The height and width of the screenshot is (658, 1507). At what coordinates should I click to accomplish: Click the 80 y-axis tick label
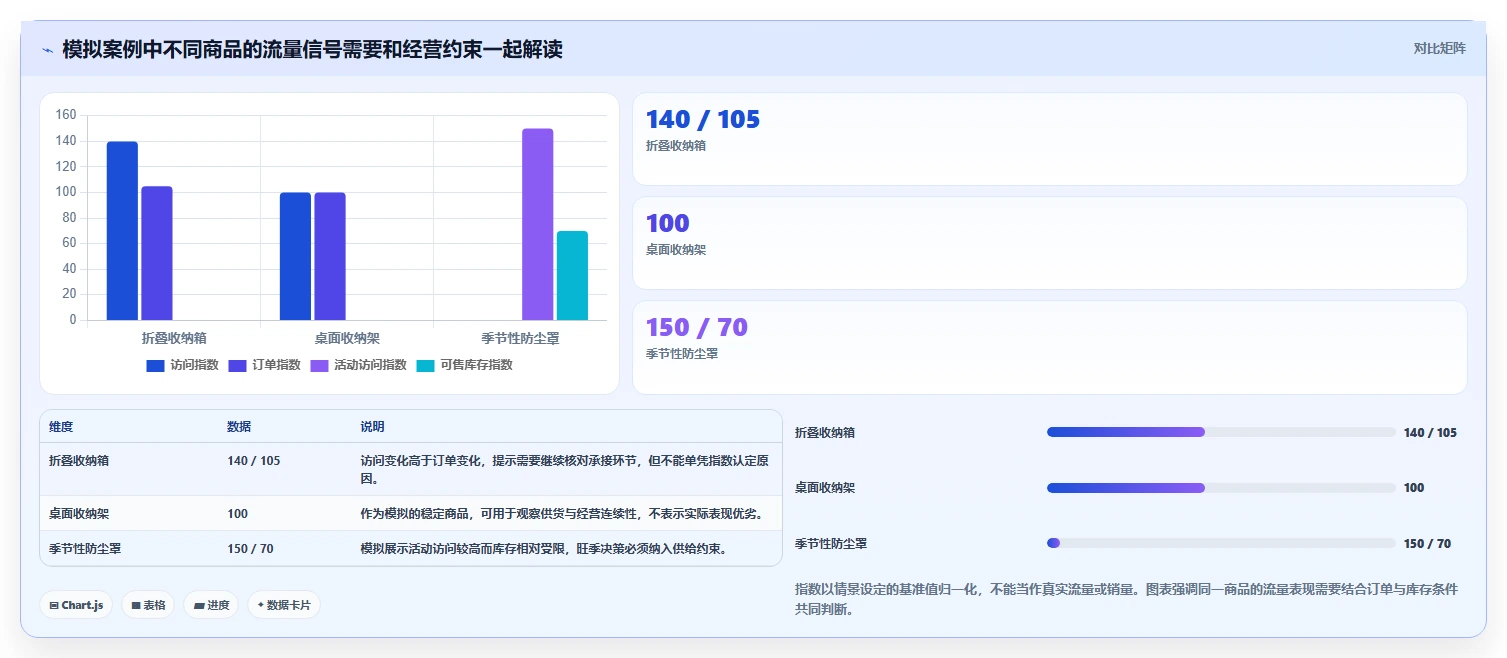tap(69, 217)
